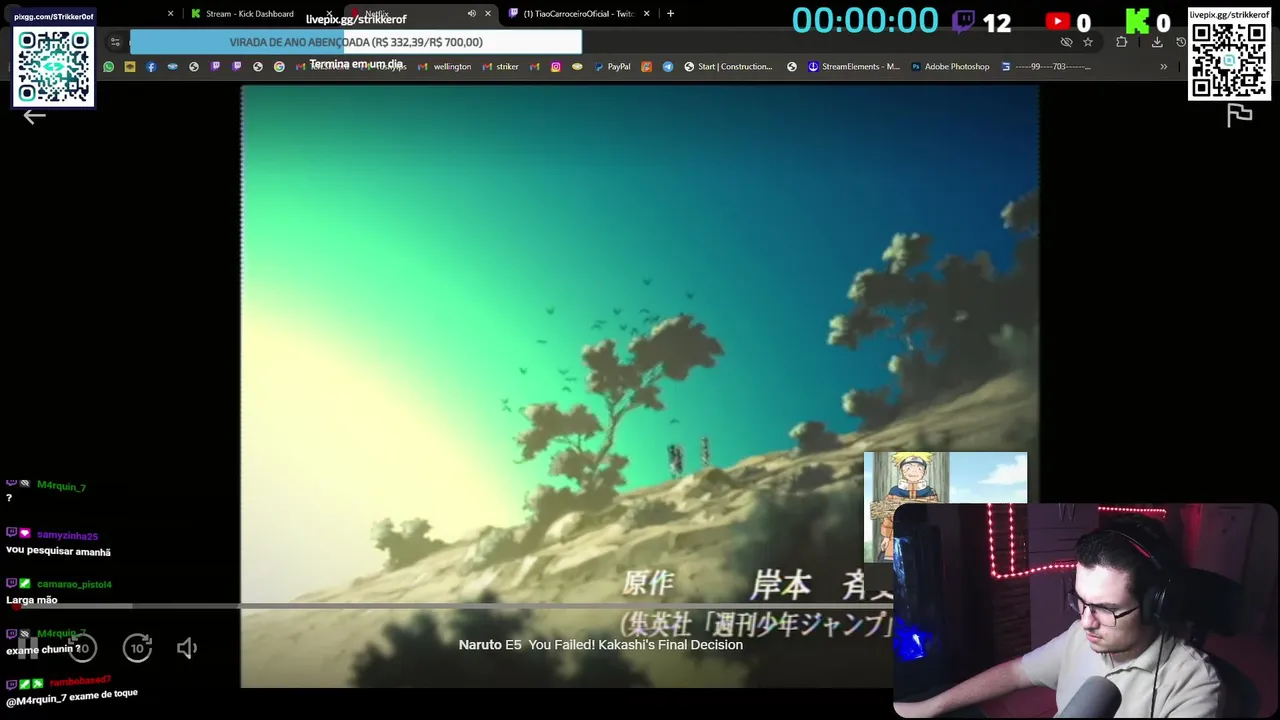Click the chat message 'exame de toque'
This screenshot has width=1280, height=720.
click(104, 695)
